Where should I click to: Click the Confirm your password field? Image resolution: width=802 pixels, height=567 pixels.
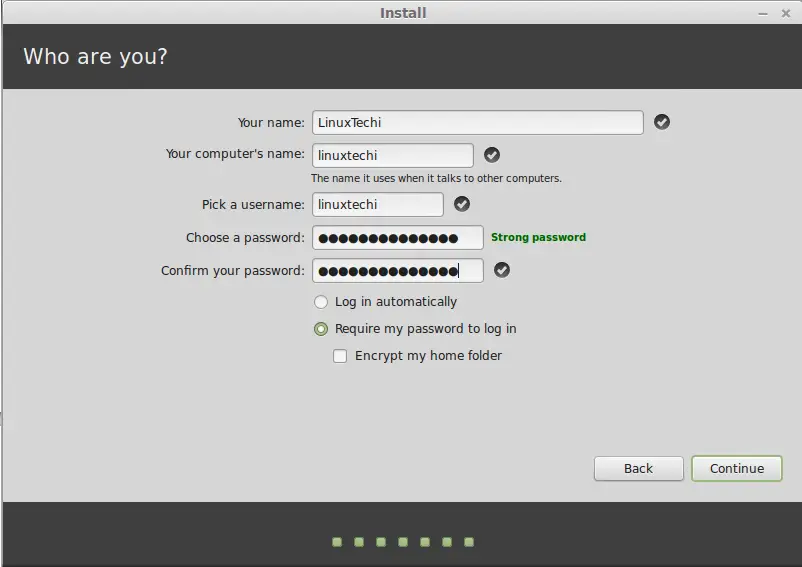coord(398,270)
